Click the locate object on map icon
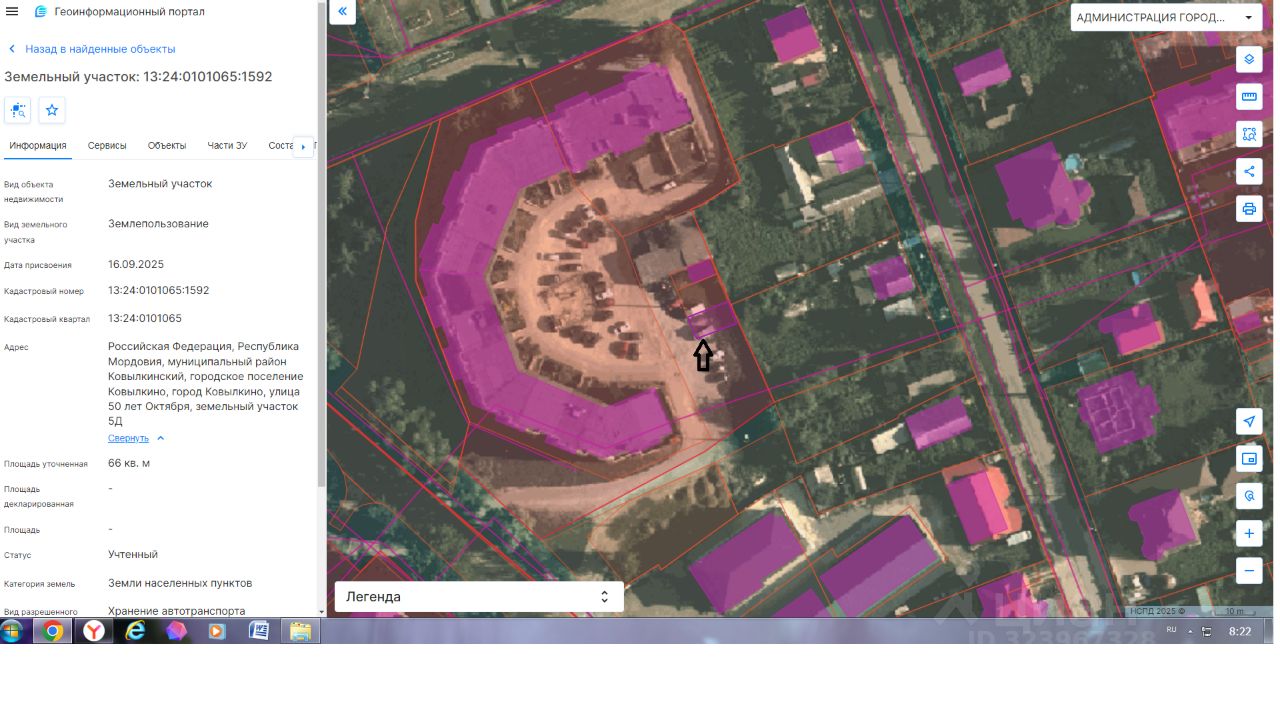The image size is (1280, 720). click(x=18, y=110)
